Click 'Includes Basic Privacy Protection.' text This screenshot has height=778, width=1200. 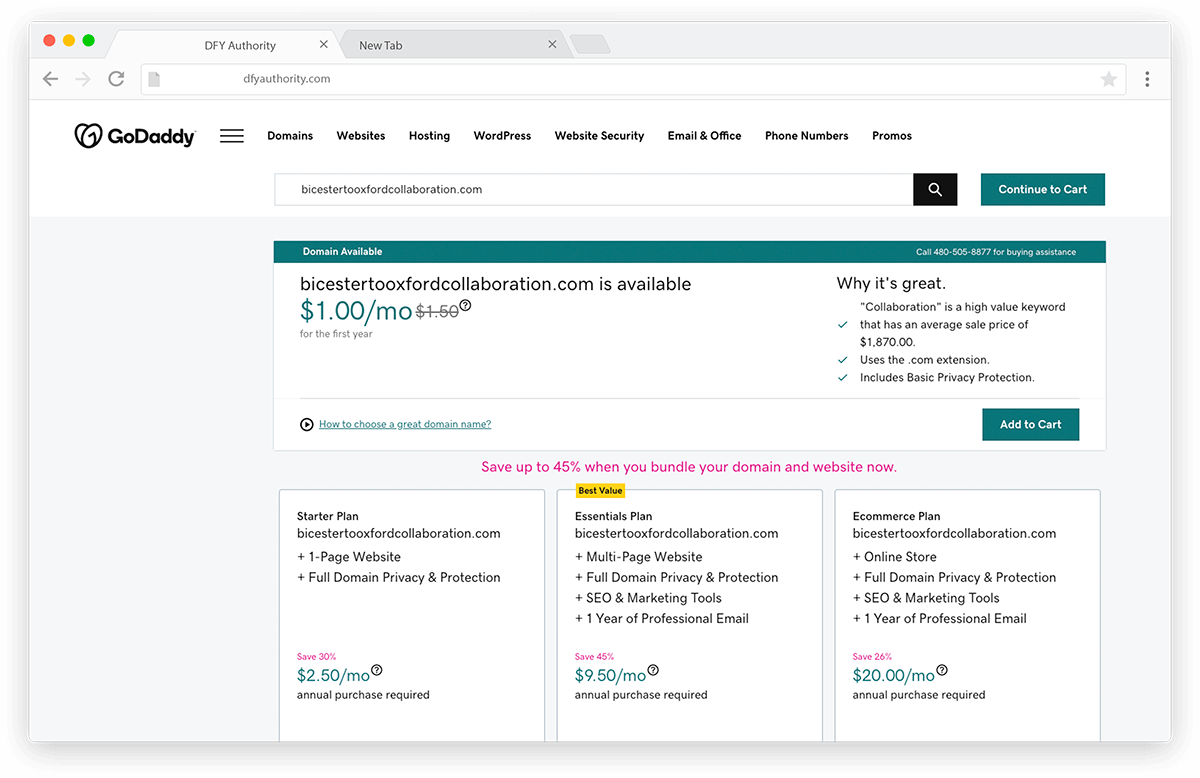click(x=947, y=378)
